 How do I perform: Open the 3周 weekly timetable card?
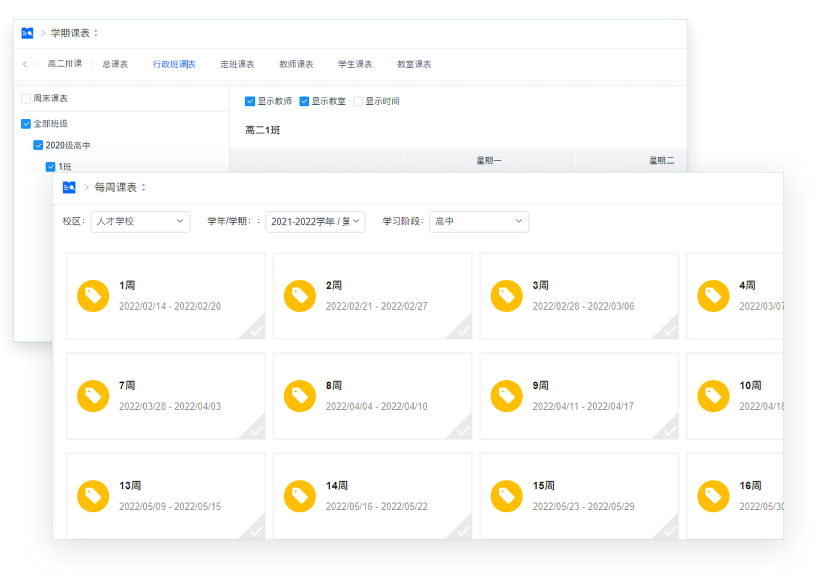click(x=578, y=295)
